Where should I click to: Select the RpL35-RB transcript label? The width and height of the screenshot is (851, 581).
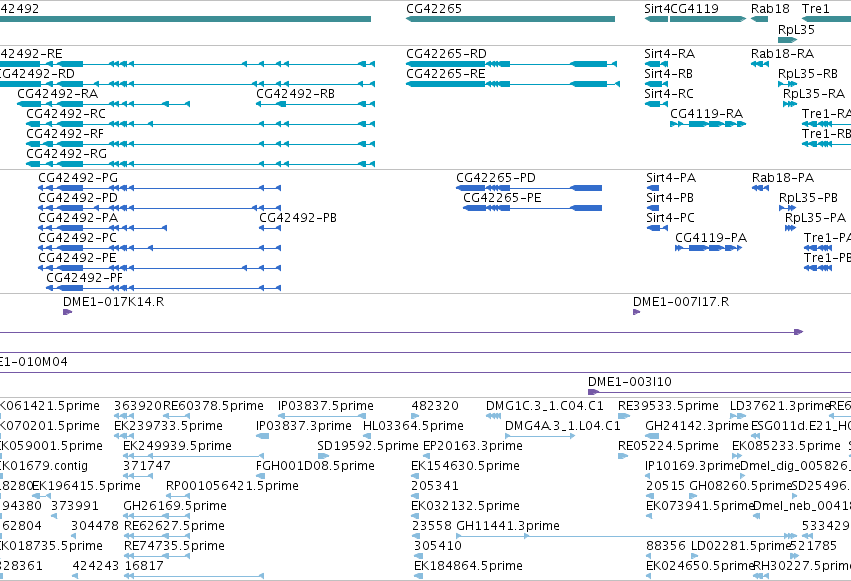[x=808, y=74]
